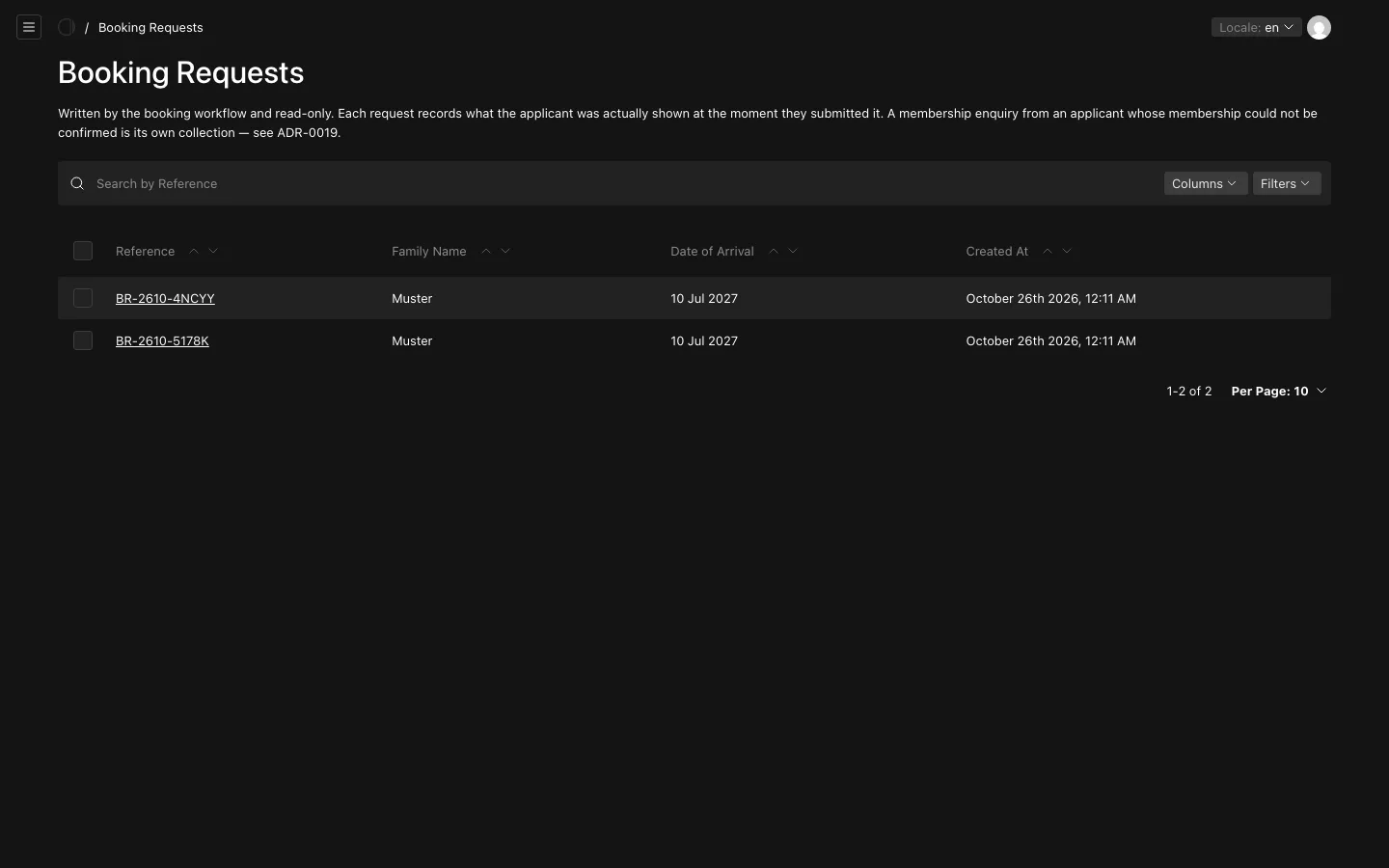Screen dimensions: 1389x868
Task: Sort Created At descending
Action: click(x=1067, y=251)
